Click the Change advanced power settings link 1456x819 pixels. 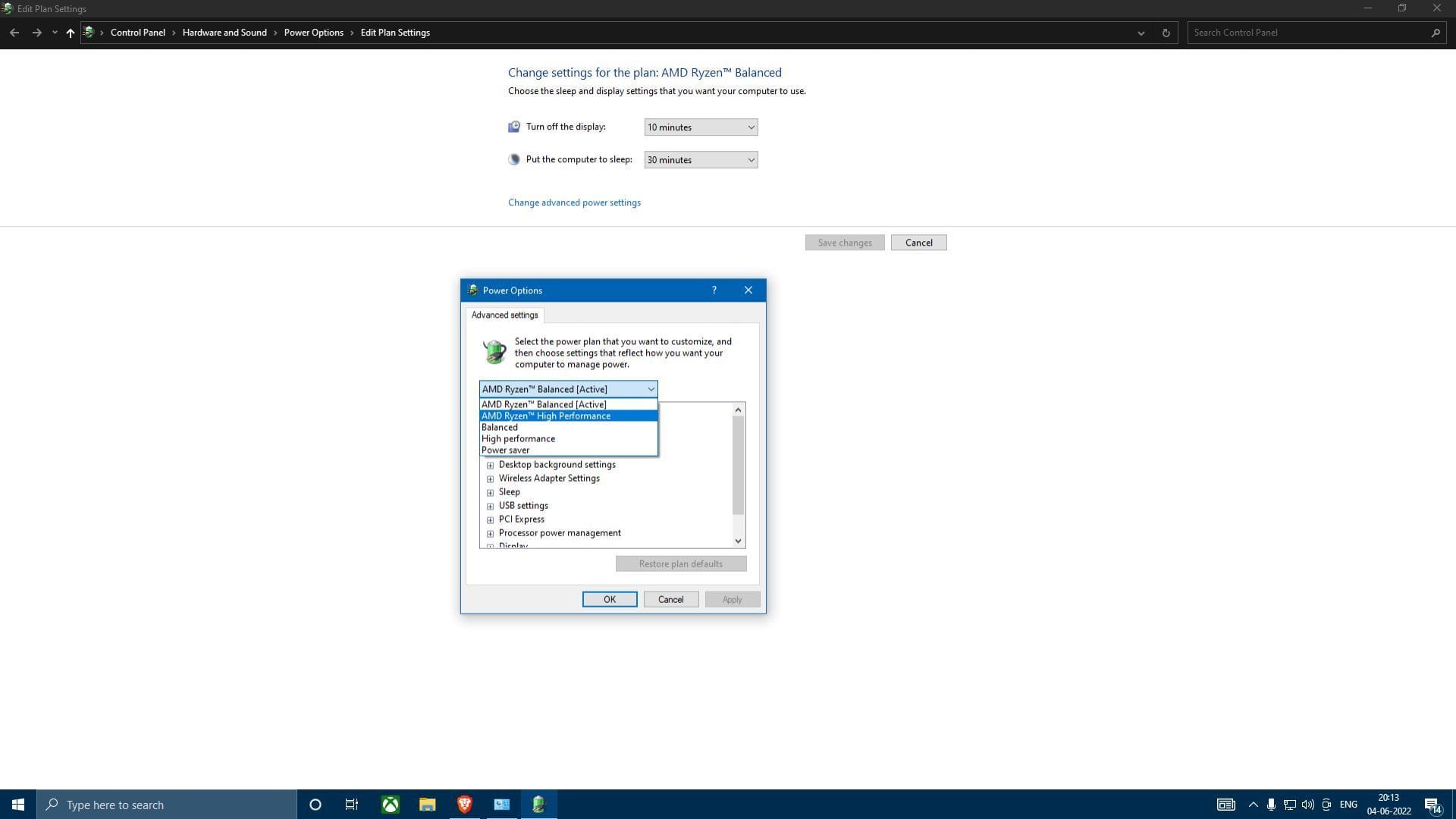coord(574,202)
